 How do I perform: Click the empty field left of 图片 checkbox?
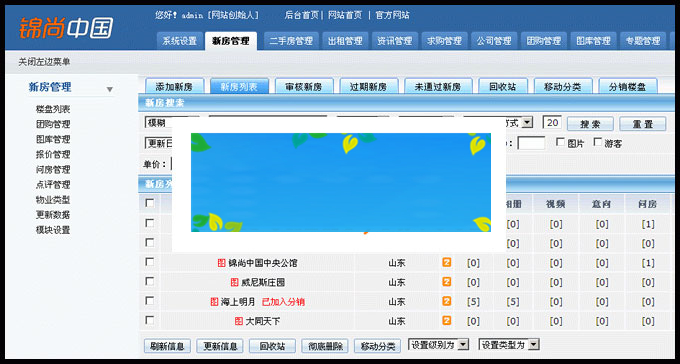point(531,143)
